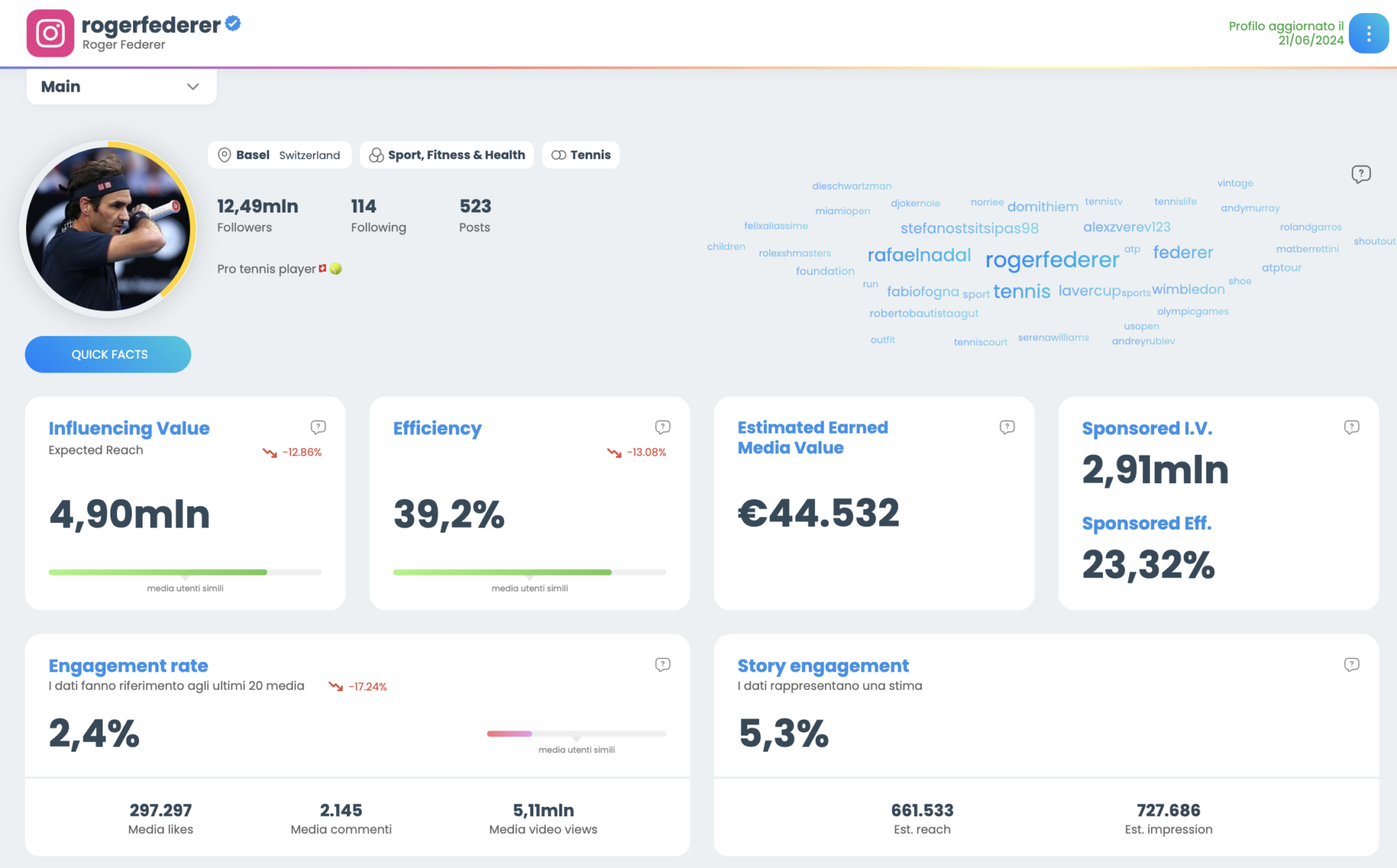Image resolution: width=1397 pixels, height=868 pixels.
Task: Open help icon on Efficiency card
Action: point(662,427)
